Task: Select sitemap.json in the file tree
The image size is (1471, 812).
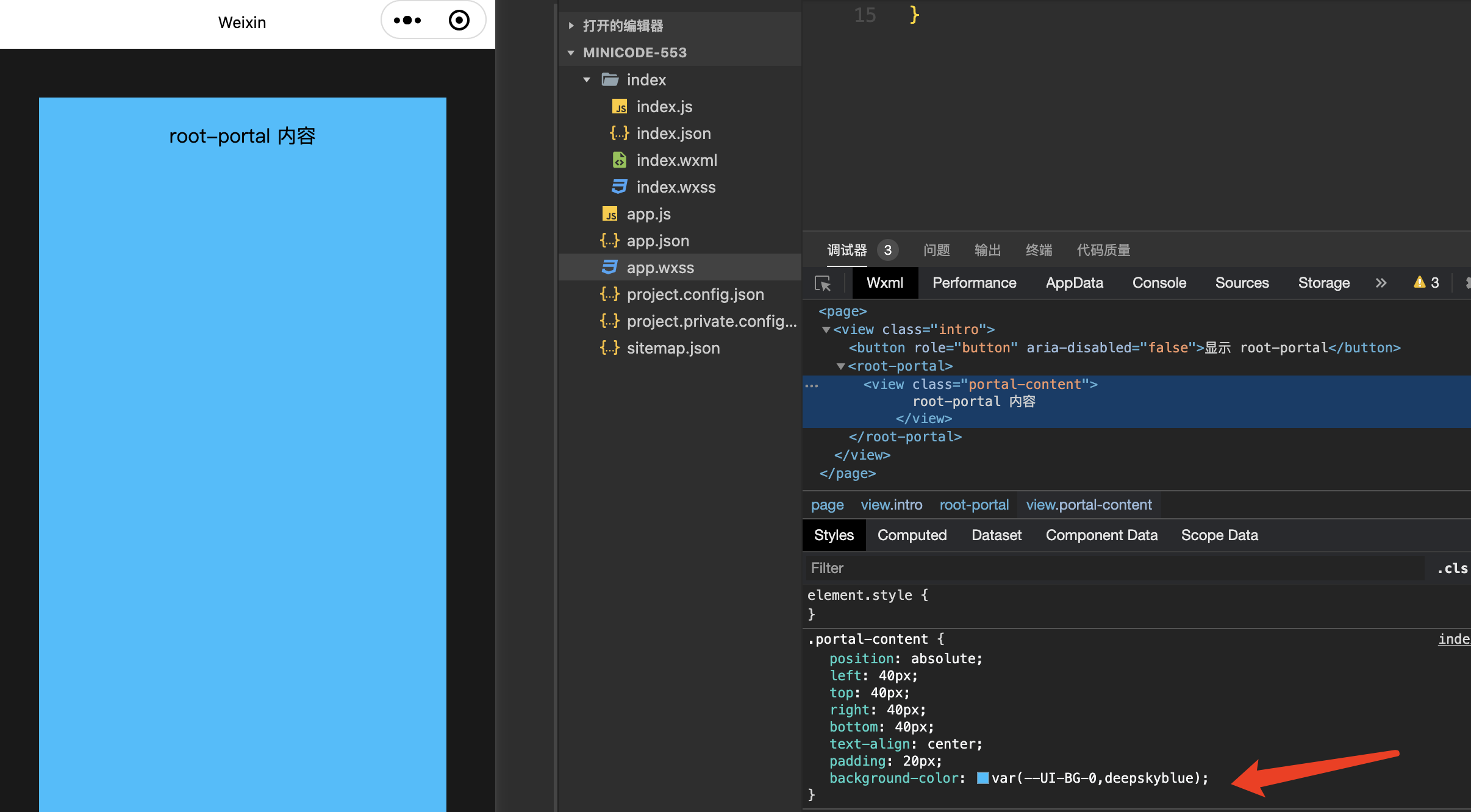Action: coord(673,348)
